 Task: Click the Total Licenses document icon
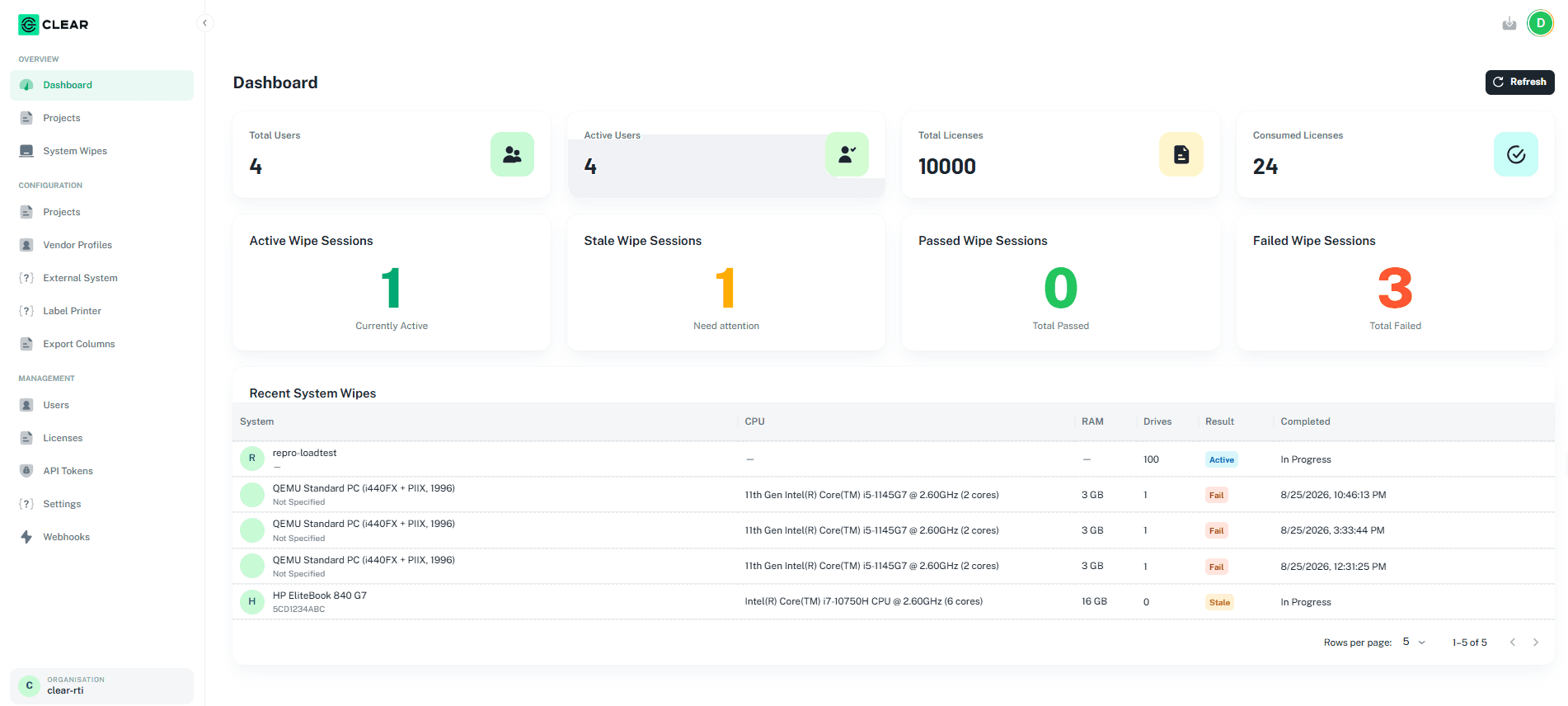[x=1181, y=154]
